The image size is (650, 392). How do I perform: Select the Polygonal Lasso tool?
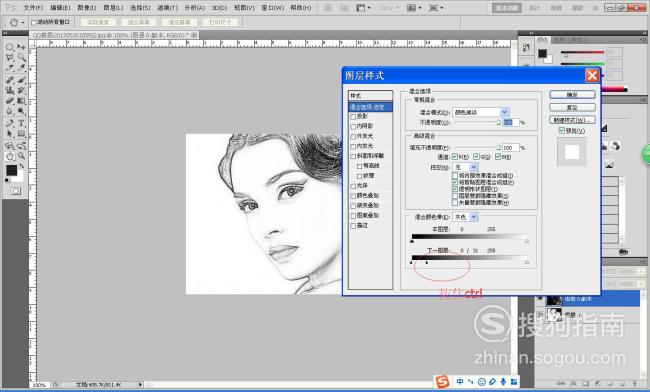point(10,58)
